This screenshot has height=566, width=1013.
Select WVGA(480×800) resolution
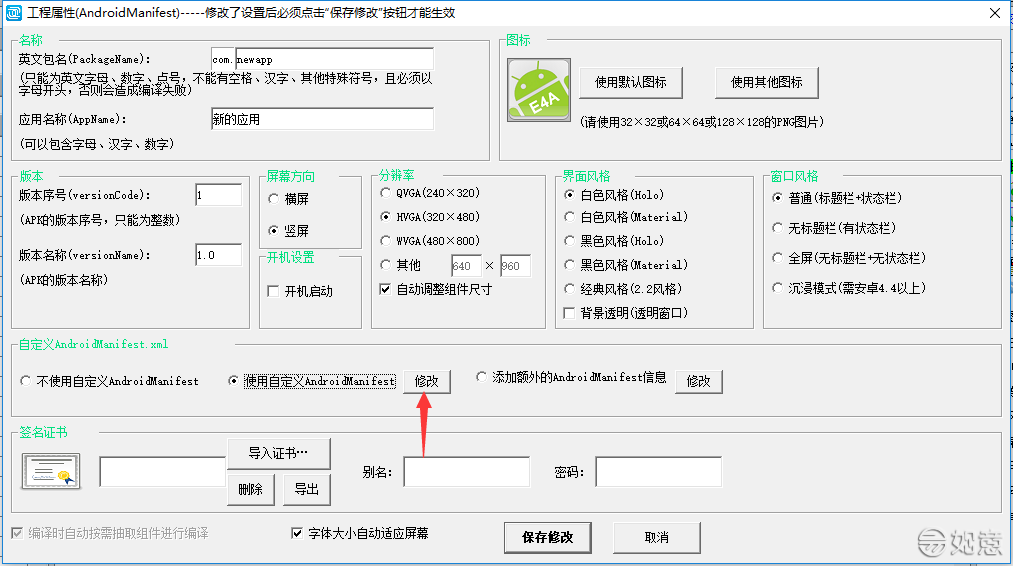[x=387, y=241]
